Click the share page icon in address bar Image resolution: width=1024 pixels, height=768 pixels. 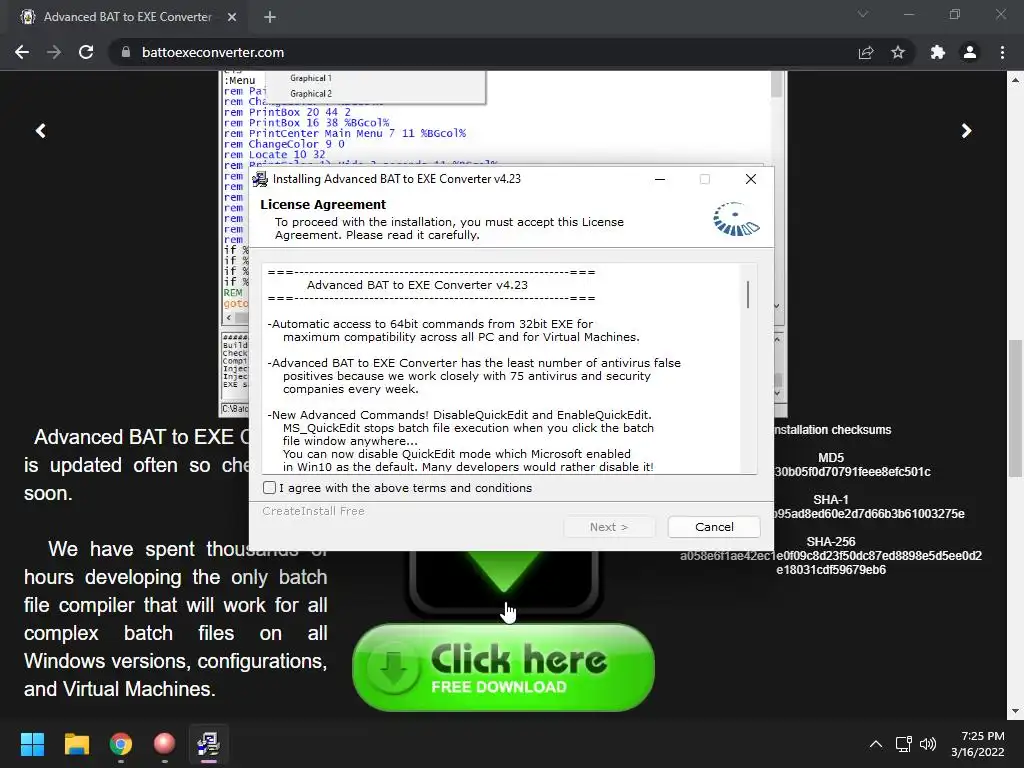(866, 52)
